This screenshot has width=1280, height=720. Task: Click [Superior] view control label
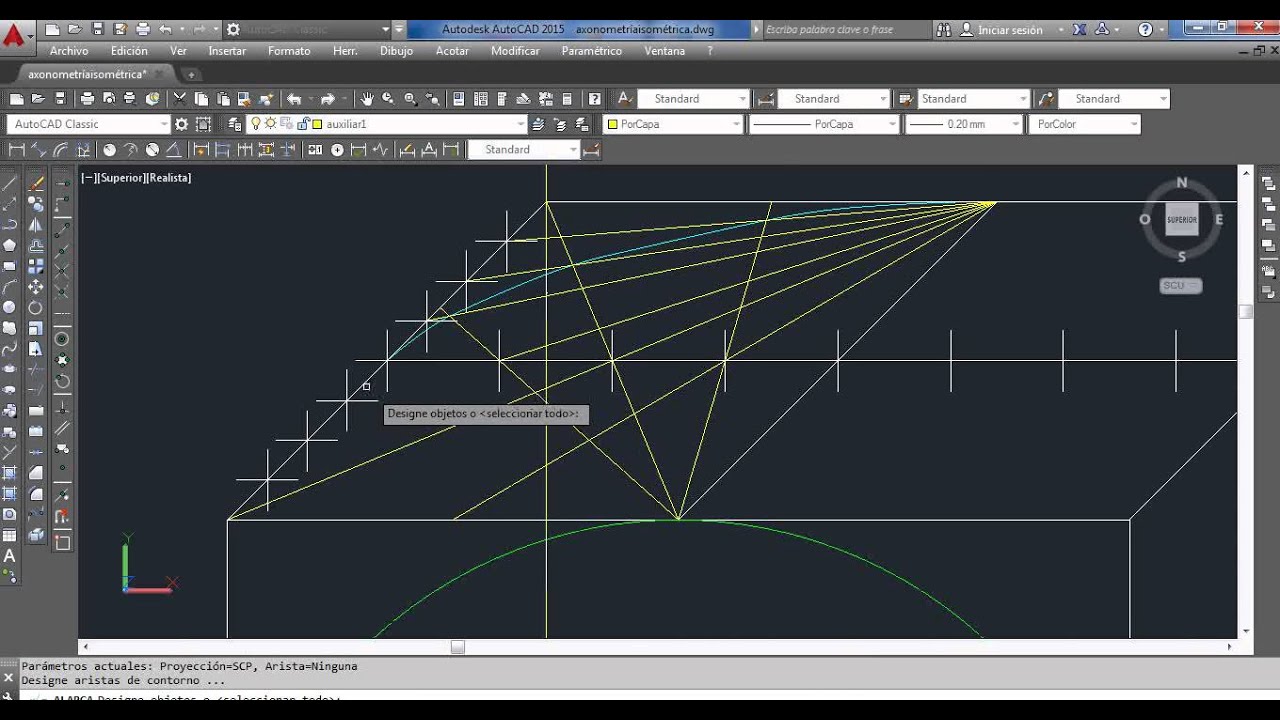(122, 177)
